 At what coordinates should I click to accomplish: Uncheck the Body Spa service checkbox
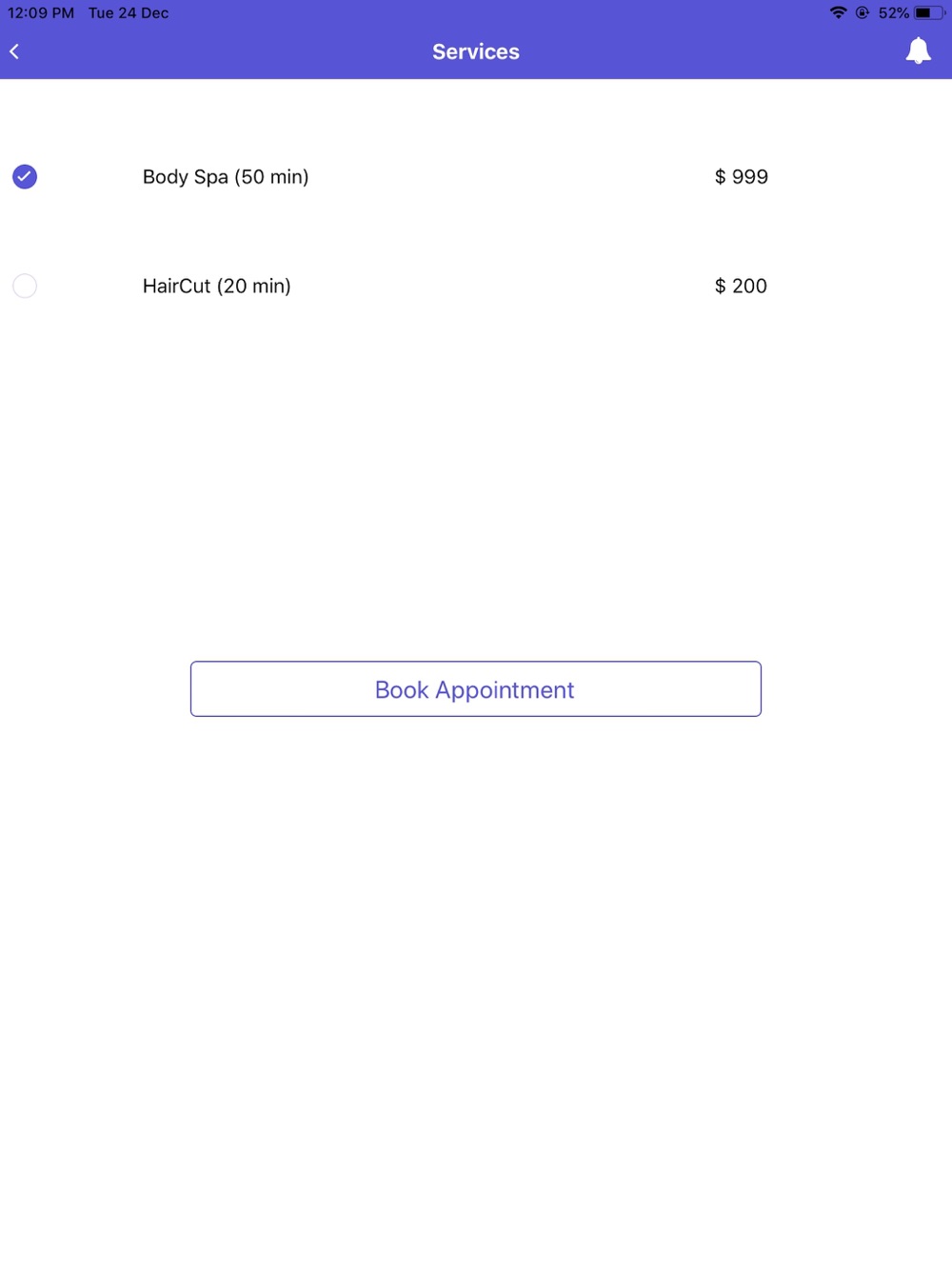coord(25,177)
